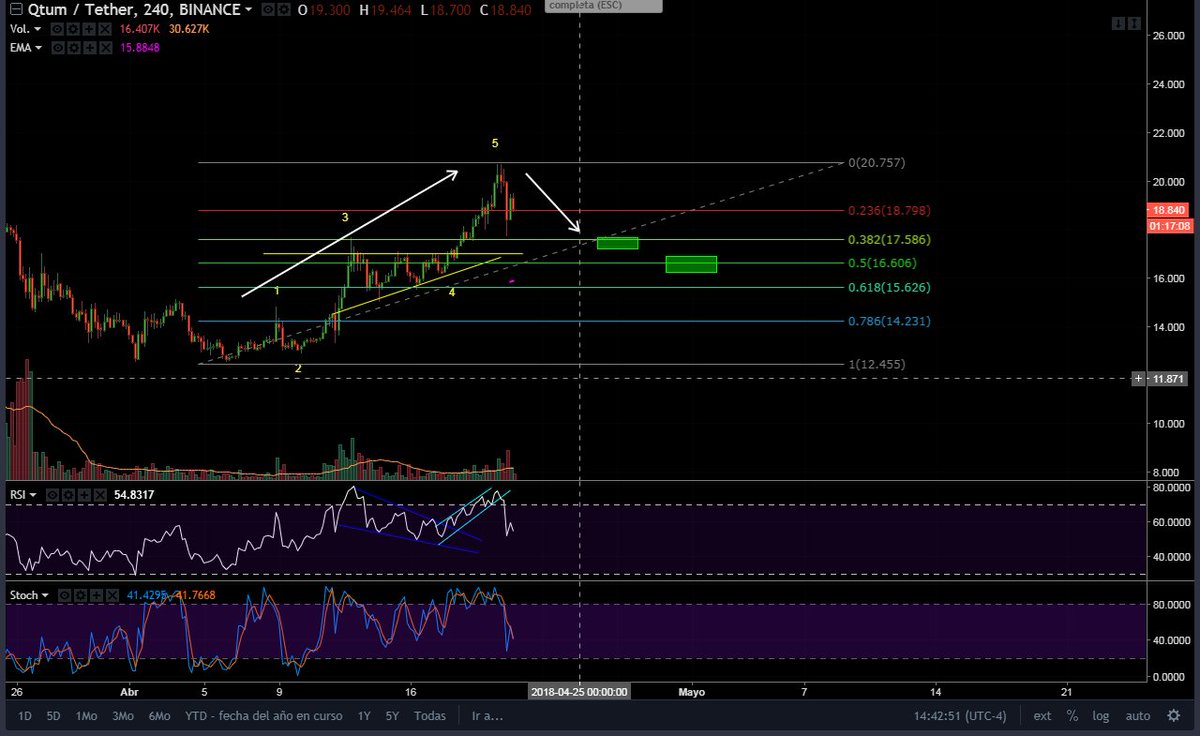Remove the Stoch indicator with X icon
The width and height of the screenshot is (1200, 736).
112,595
